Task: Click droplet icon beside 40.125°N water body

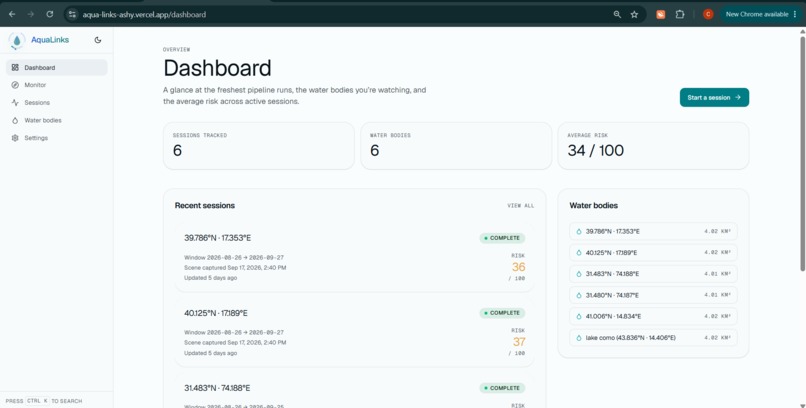Action: 579,252
